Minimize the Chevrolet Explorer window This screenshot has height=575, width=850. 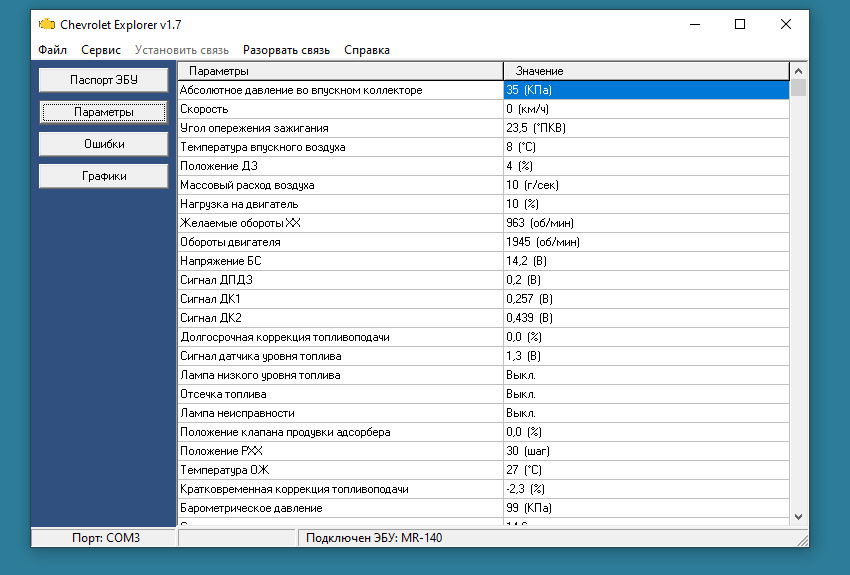(695, 24)
